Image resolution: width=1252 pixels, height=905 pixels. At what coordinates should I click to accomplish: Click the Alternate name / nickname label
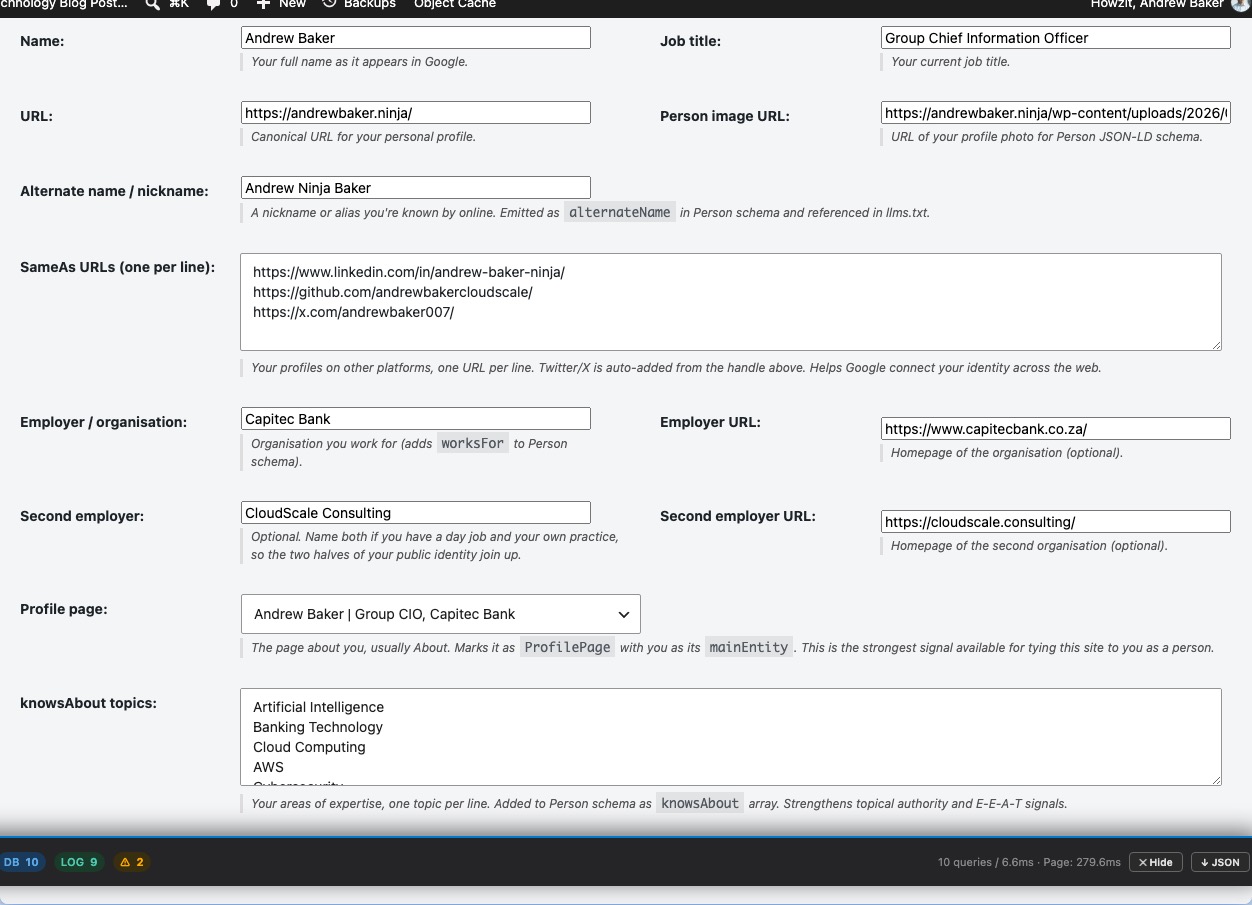[x=114, y=191]
